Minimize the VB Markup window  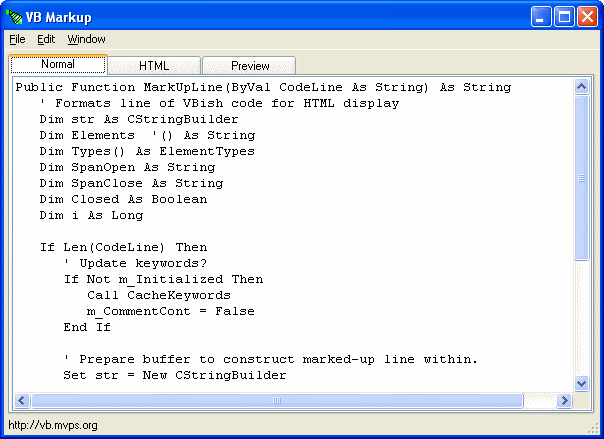click(x=540, y=17)
